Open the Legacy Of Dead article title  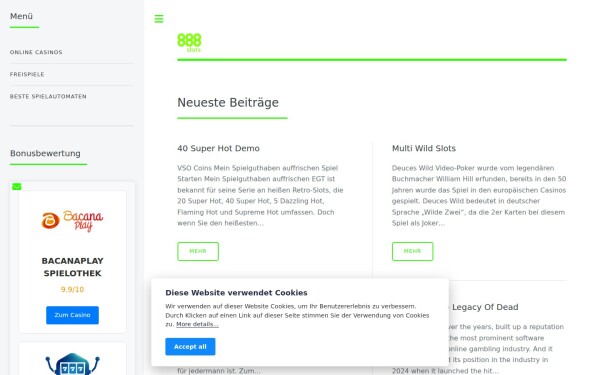click(x=485, y=307)
